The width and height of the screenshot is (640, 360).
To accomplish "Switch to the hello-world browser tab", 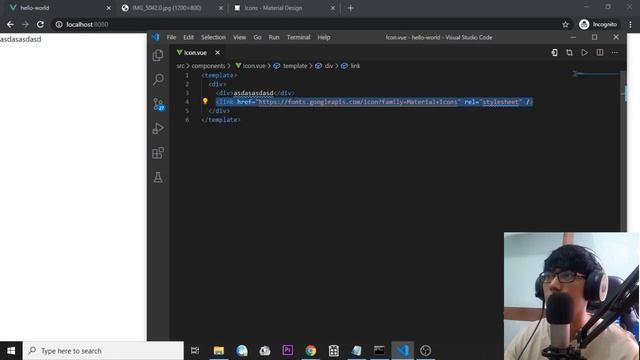I will pos(57,8).
